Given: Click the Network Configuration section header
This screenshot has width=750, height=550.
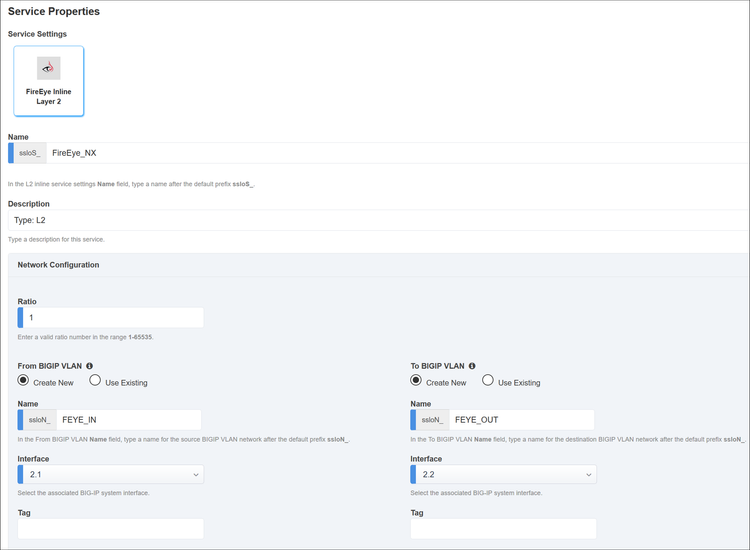Looking at the screenshot, I should pos(58,264).
